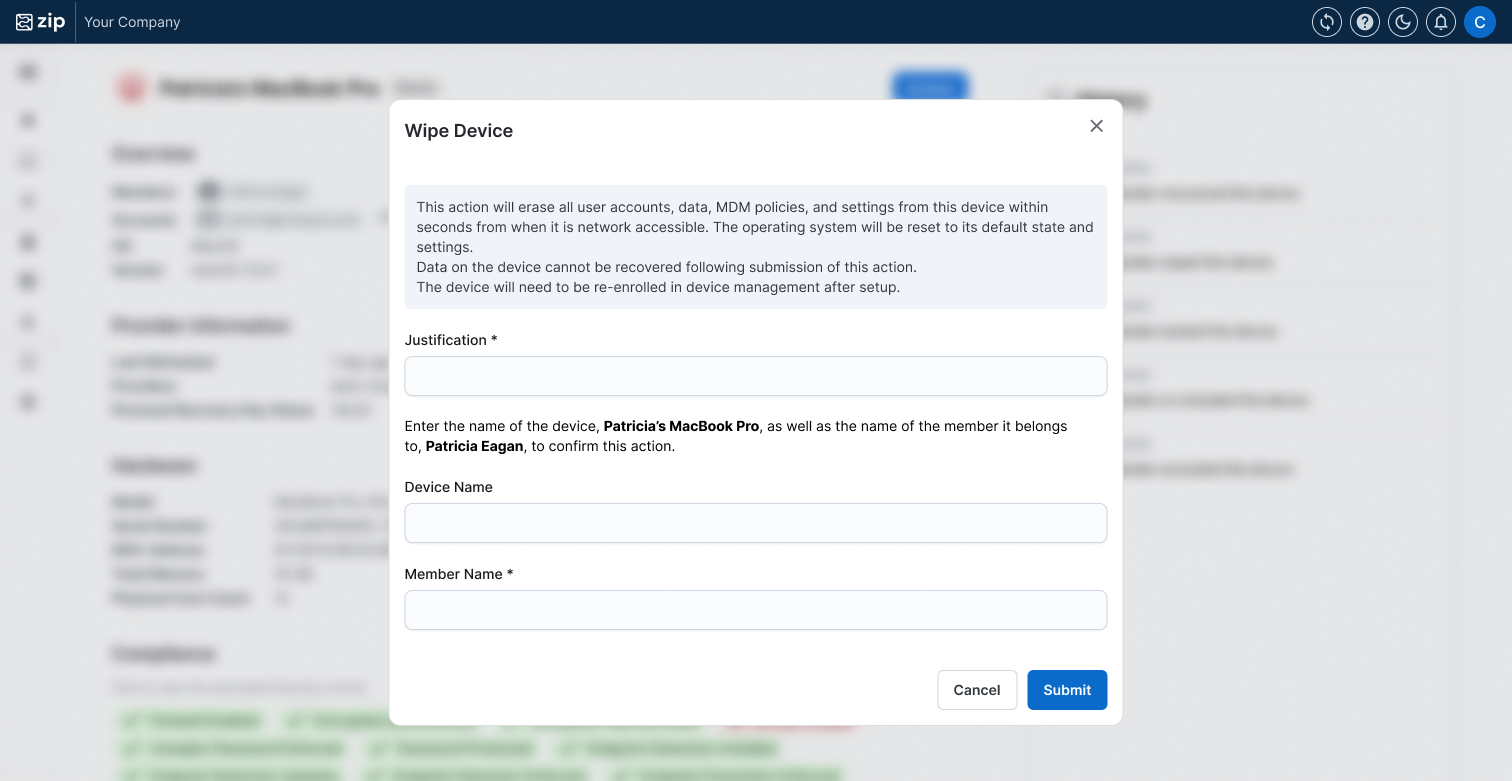Click the bold "Patricia's MacBook Pro" text
The image size is (1512, 781).
click(x=681, y=426)
